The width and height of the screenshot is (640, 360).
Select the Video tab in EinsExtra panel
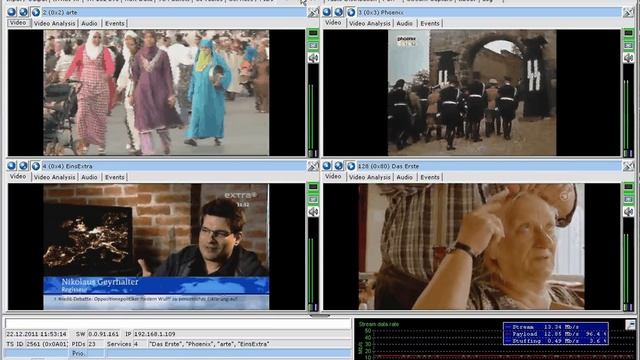click(x=18, y=177)
